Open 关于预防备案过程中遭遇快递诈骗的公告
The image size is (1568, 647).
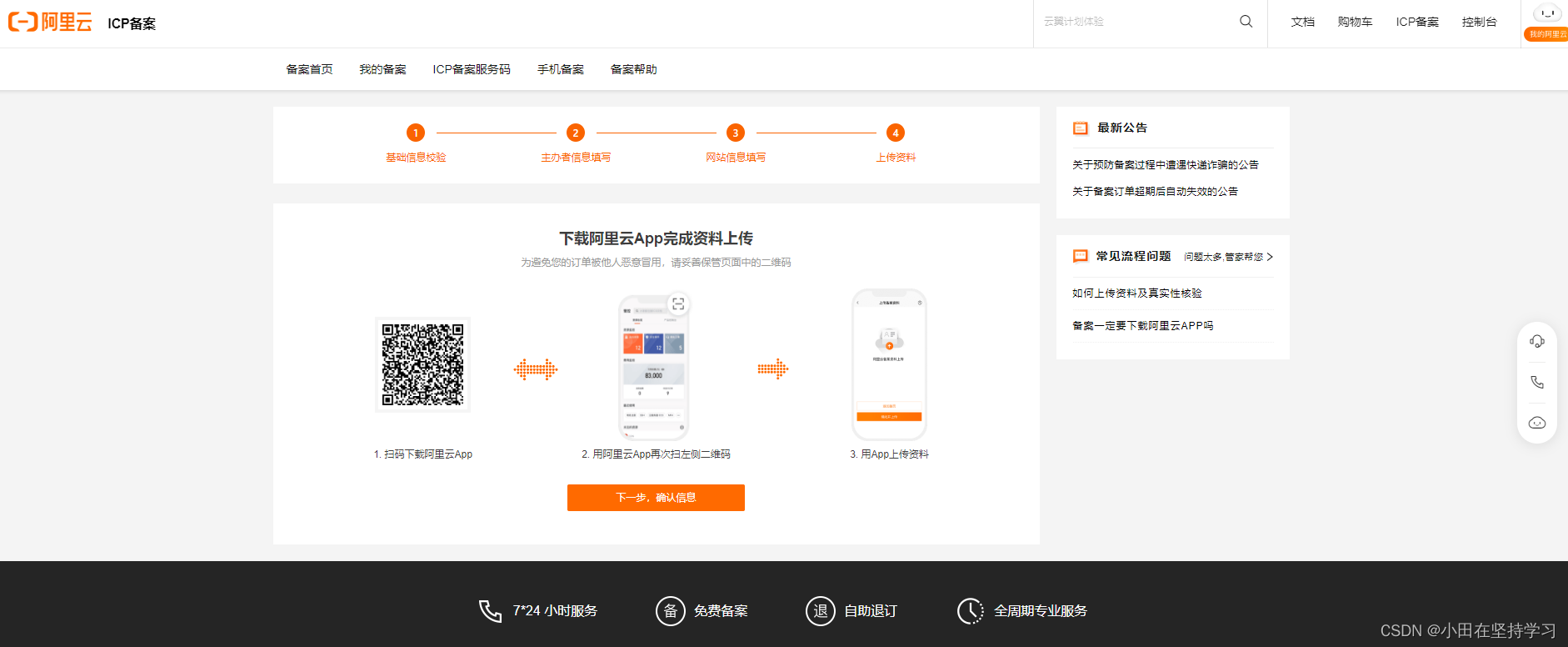[1166, 165]
